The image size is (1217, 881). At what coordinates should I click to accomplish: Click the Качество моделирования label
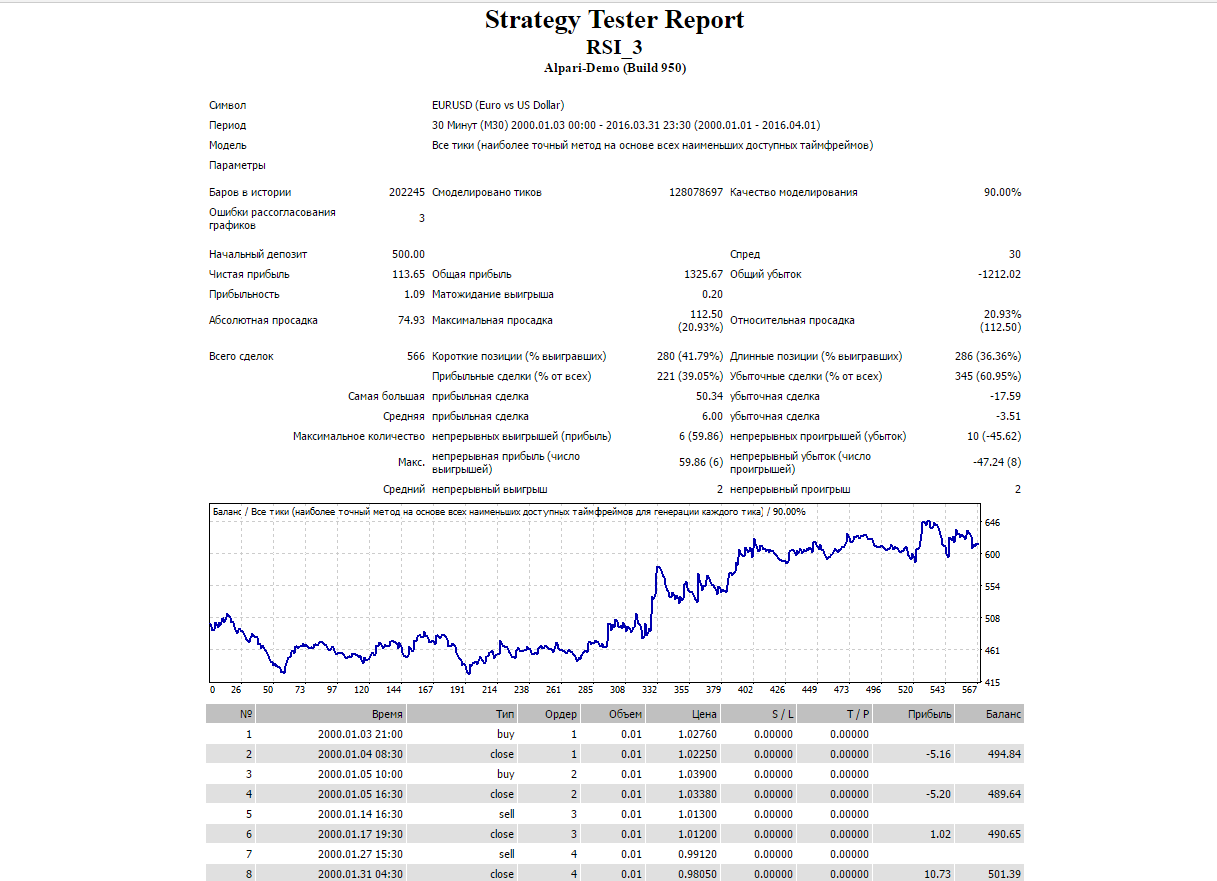(x=794, y=192)
